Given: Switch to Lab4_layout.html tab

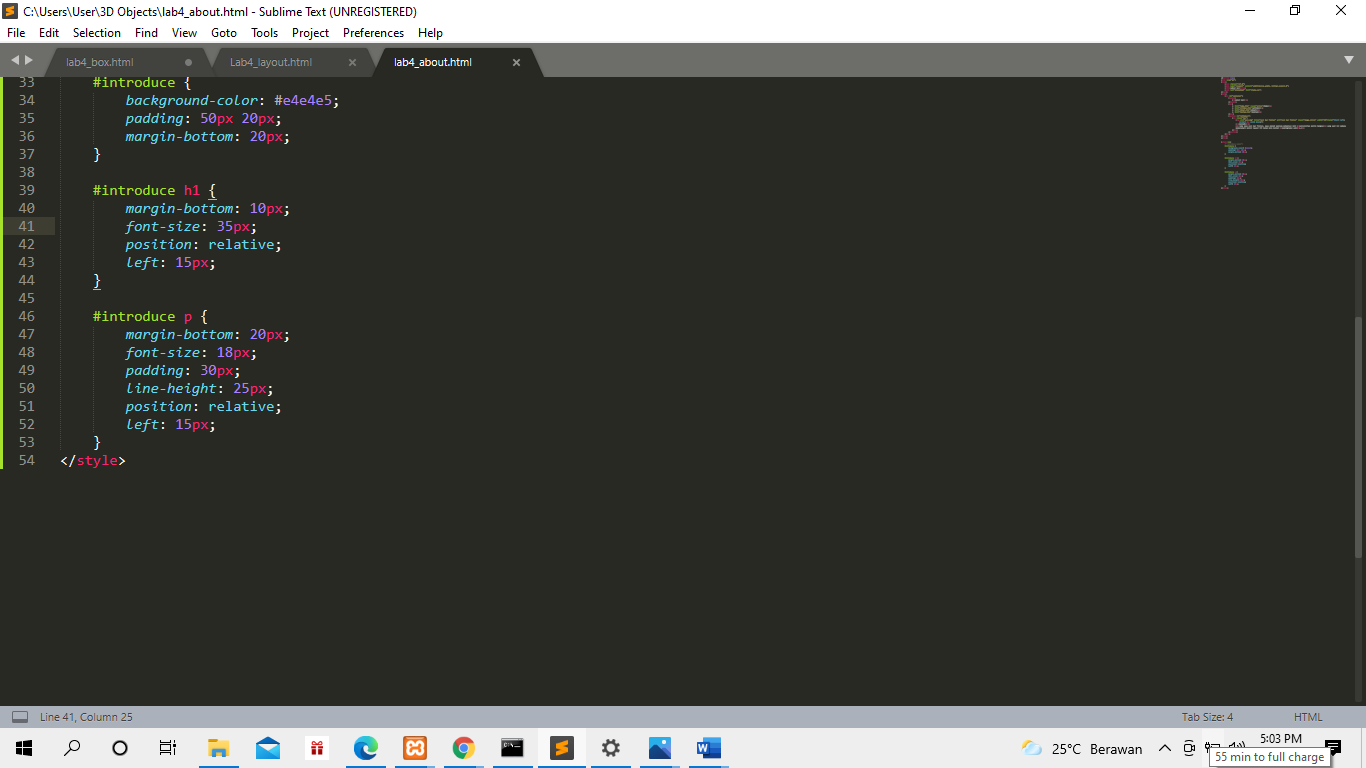Looking at the screenshot, I should coord(271,62).
